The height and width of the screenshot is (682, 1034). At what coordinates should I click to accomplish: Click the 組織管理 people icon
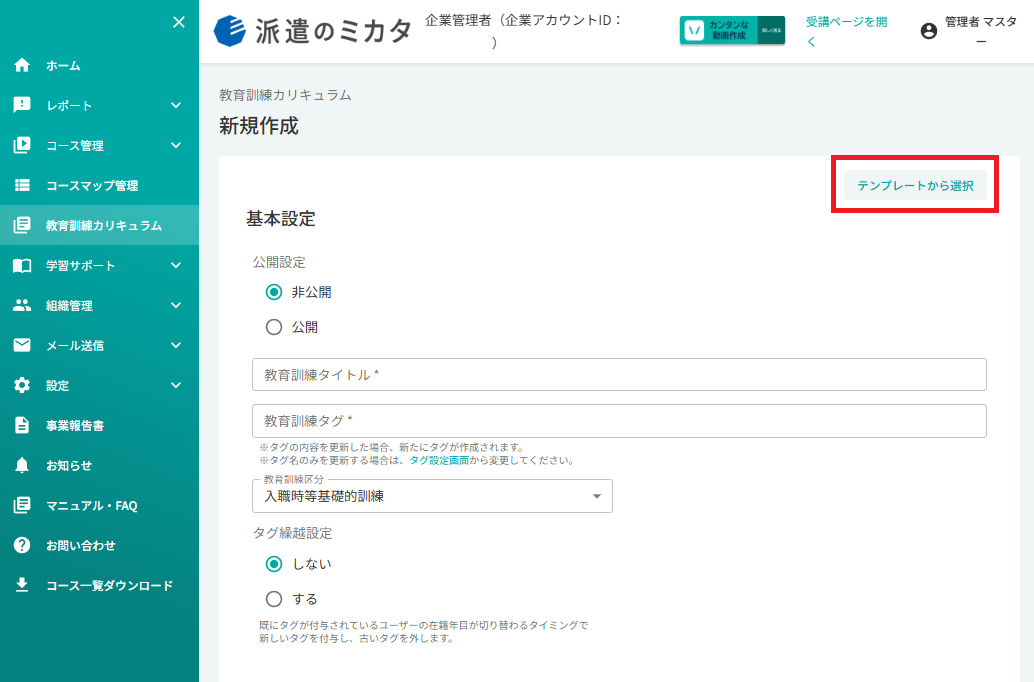pyautogui.click(x=22, y=305)
